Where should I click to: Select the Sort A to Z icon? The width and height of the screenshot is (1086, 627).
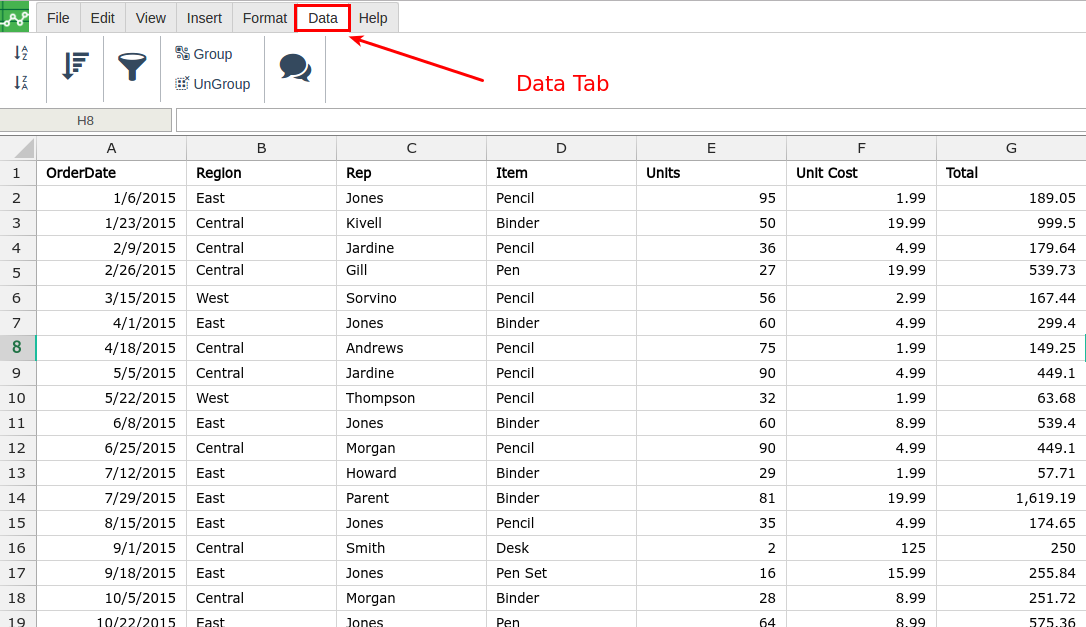[21, 53]
